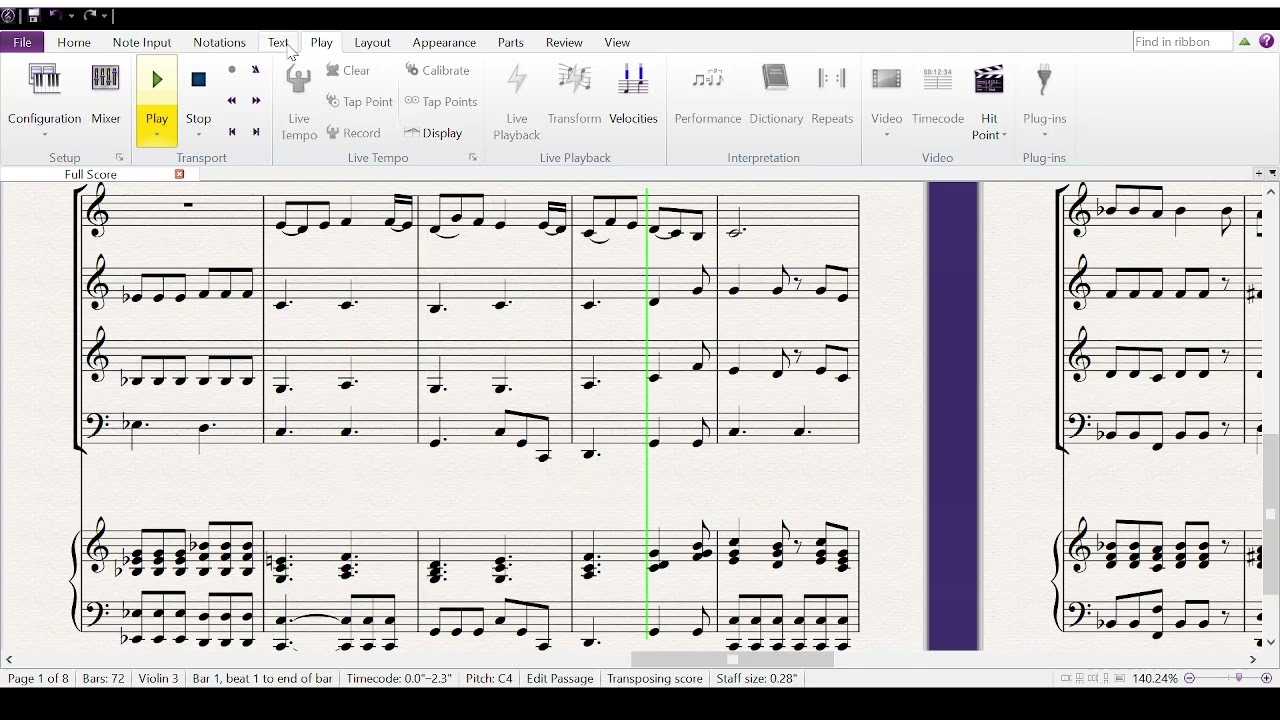Open the Live Tempo group dialog launcher
1280x720 pixels.
(x=473, y=158)
